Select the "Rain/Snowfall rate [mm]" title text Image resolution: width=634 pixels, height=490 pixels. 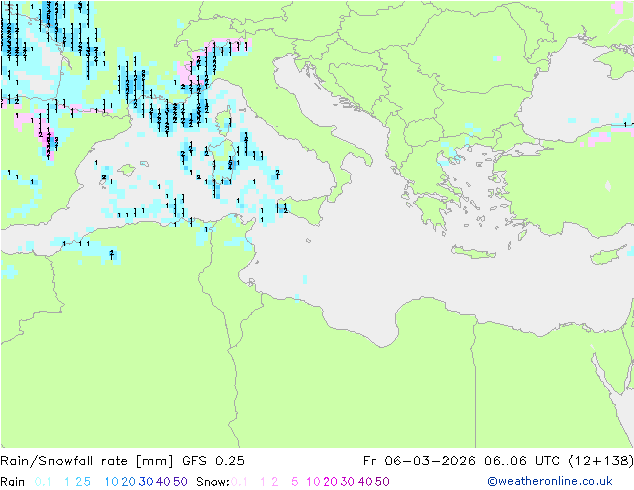(87, 461)
